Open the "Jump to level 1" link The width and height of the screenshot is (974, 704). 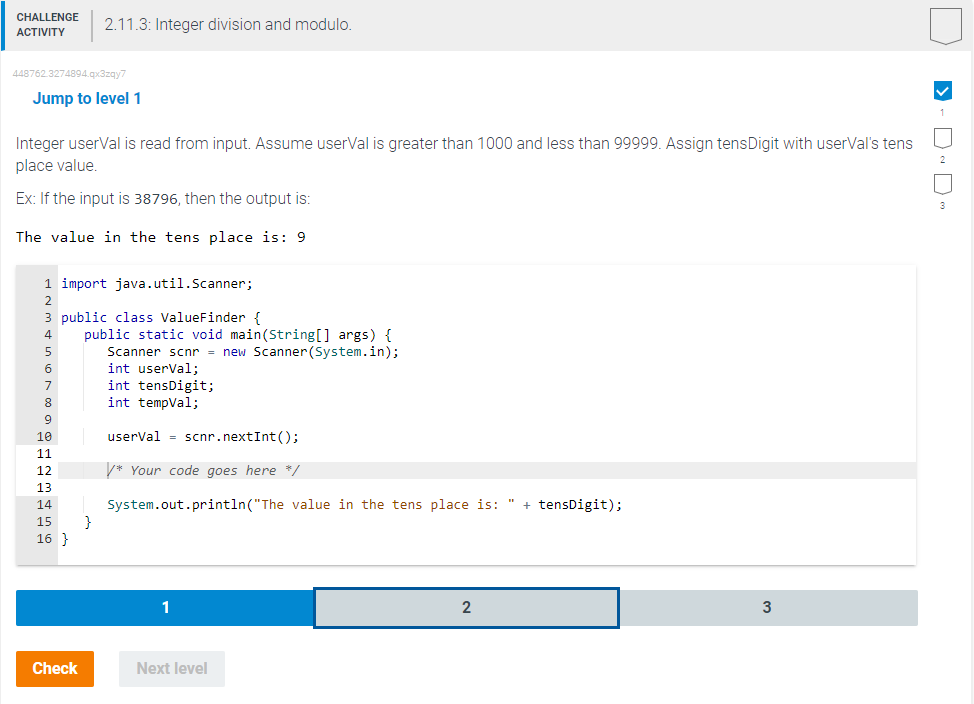coord(85,98)
